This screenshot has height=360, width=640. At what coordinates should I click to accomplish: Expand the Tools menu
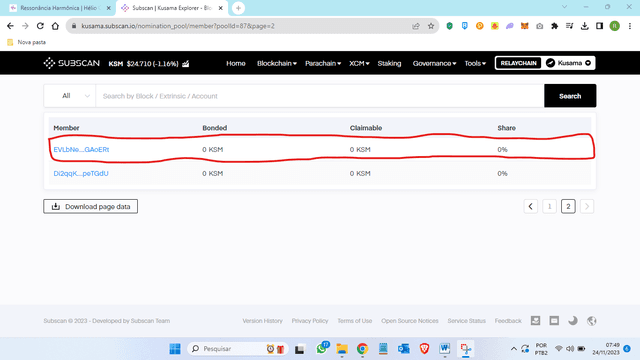click(475, 63)
